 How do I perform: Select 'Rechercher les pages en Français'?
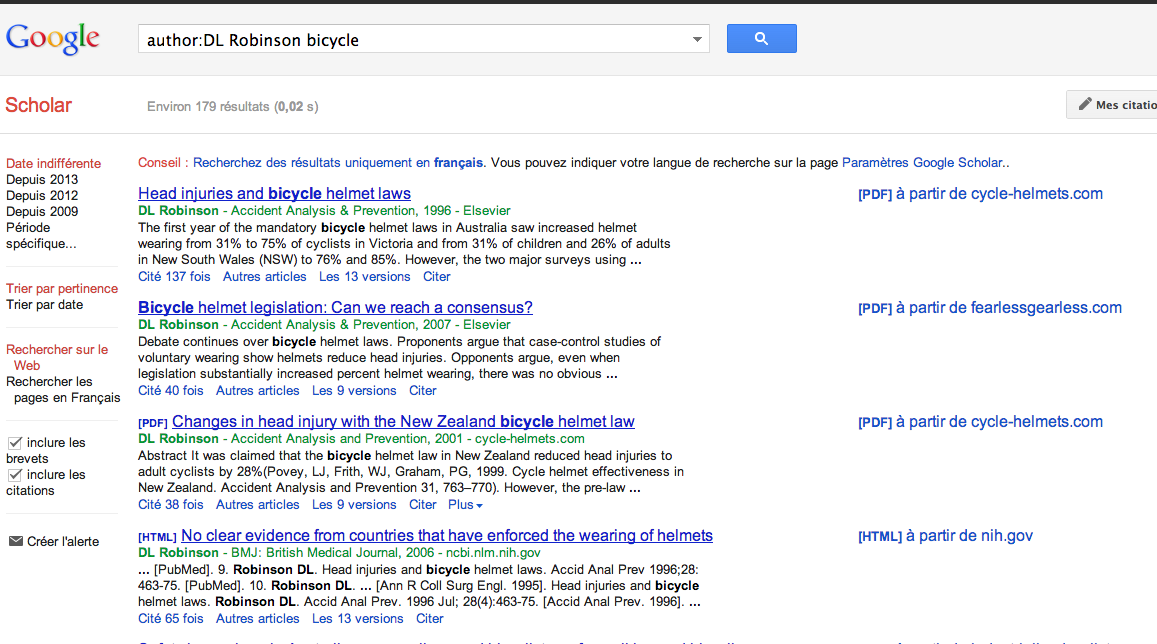(63, 389)
